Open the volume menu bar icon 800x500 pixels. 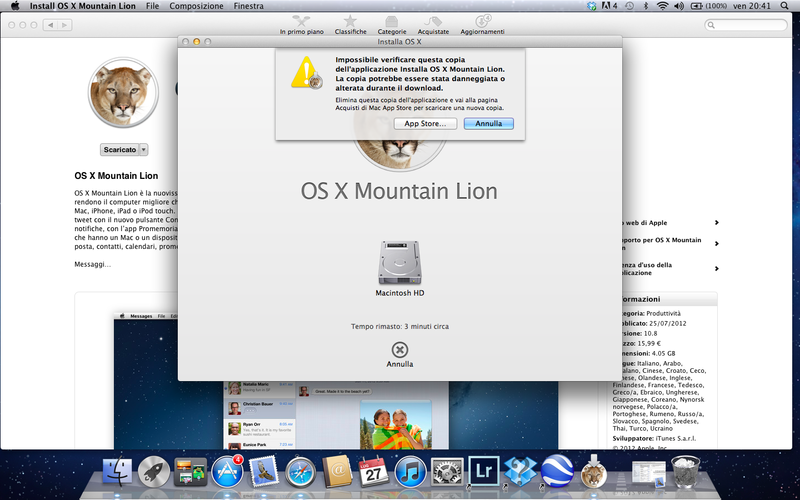point(679,6)
